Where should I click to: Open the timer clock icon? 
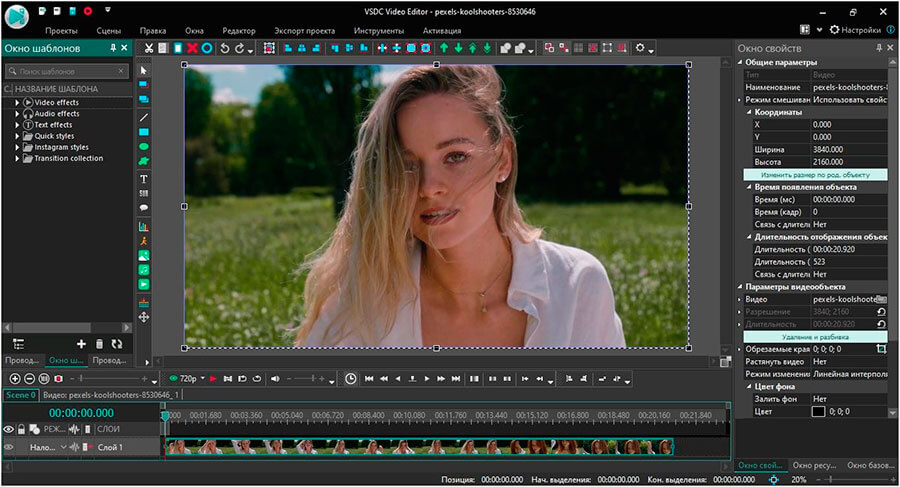(x=350, y=378)
